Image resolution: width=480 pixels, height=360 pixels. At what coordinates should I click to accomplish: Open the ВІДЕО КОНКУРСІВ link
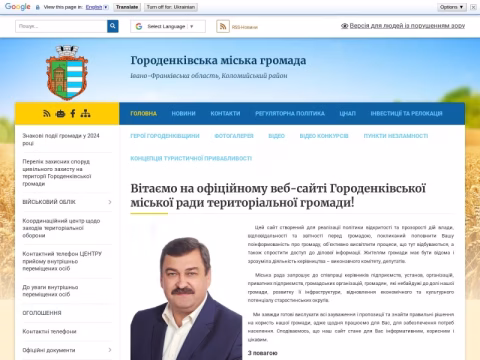324,136
